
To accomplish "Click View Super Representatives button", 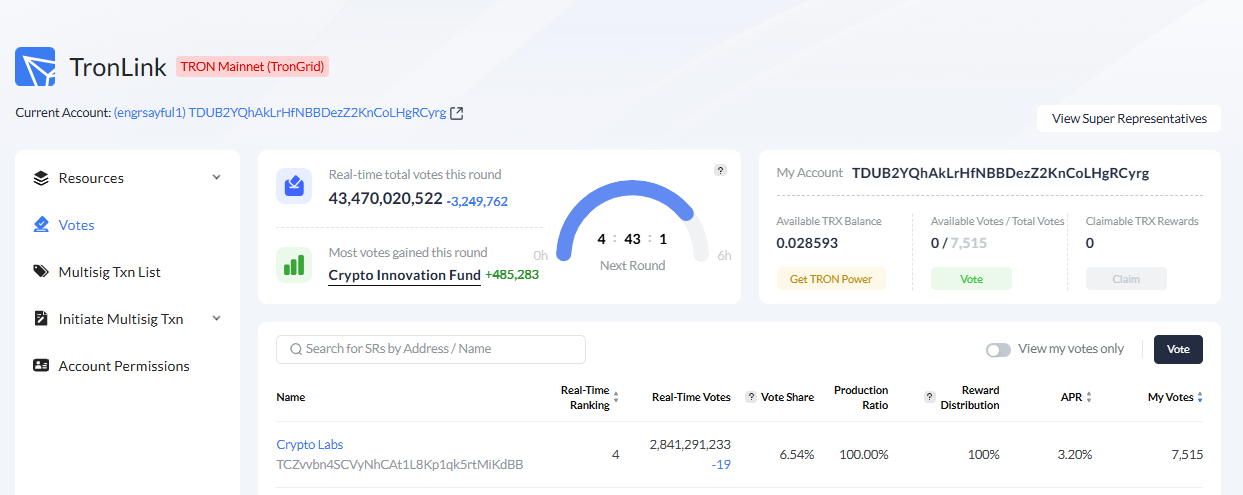I will point(1129,118).
